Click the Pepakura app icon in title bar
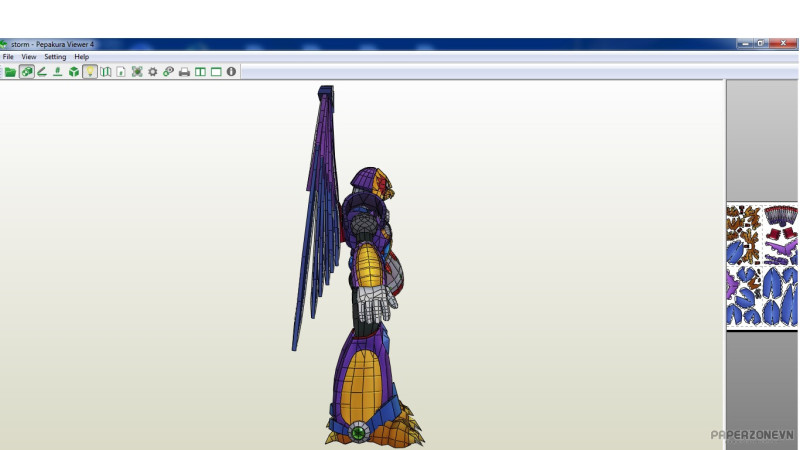800x450 pixels. tap(4, 44)
